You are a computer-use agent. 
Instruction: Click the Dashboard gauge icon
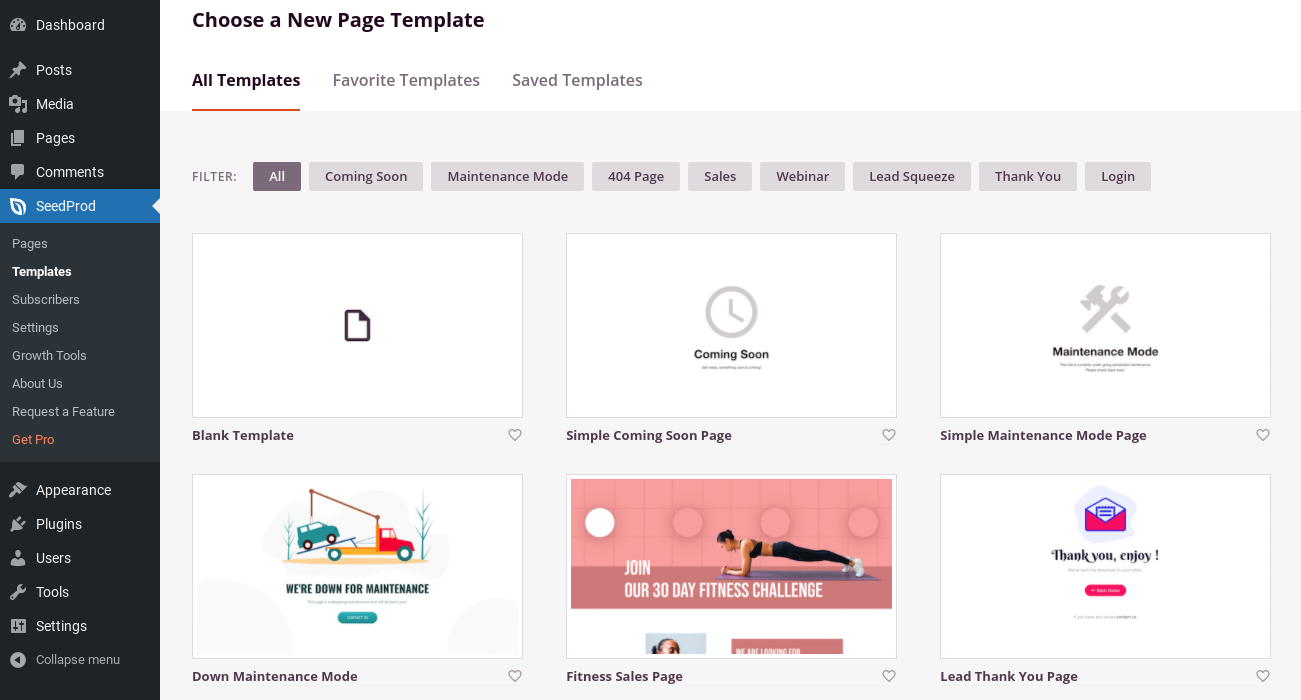click(18, 25)
